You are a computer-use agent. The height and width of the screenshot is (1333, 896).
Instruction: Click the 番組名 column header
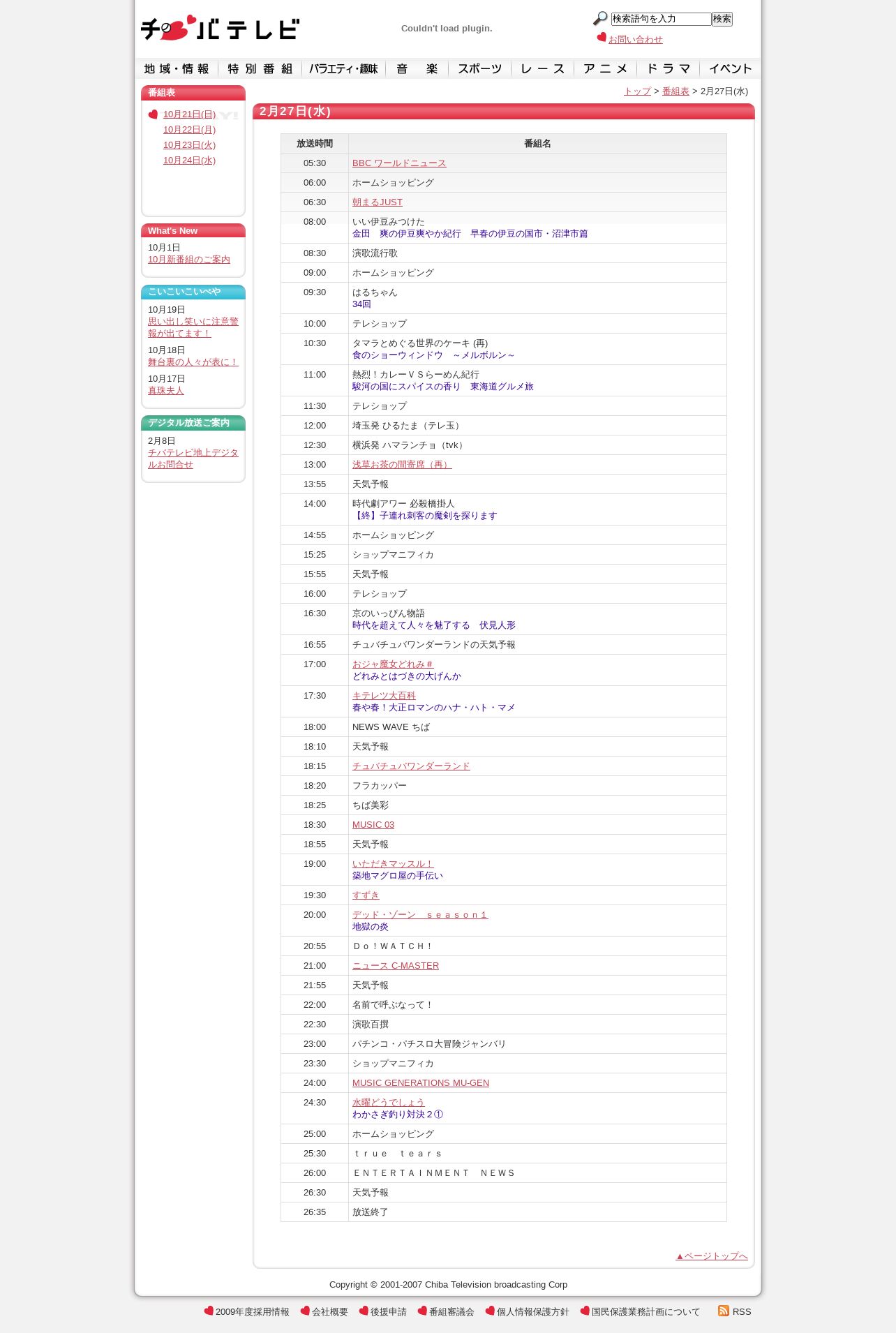pos(537,144)
